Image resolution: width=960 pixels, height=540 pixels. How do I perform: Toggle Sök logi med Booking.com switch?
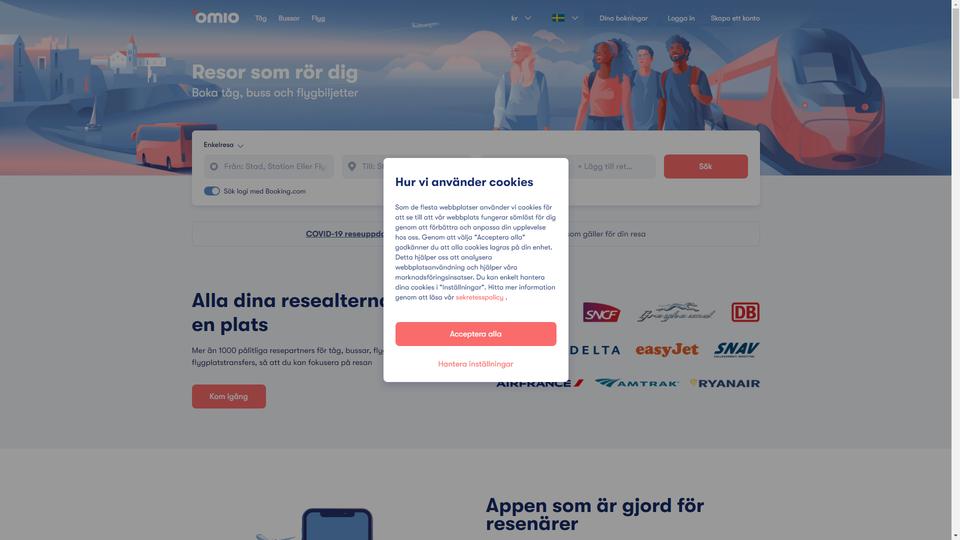(x=212, y=191)
